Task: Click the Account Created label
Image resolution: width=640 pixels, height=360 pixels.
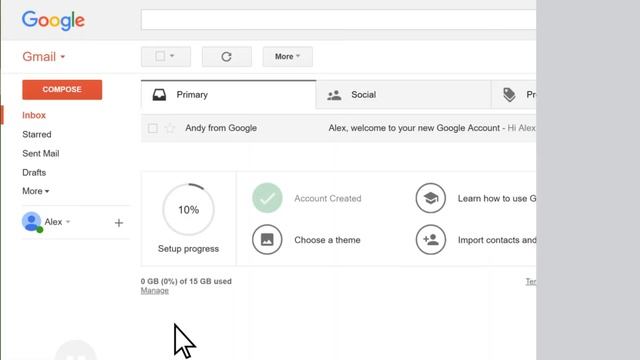Action: point(328,198)
